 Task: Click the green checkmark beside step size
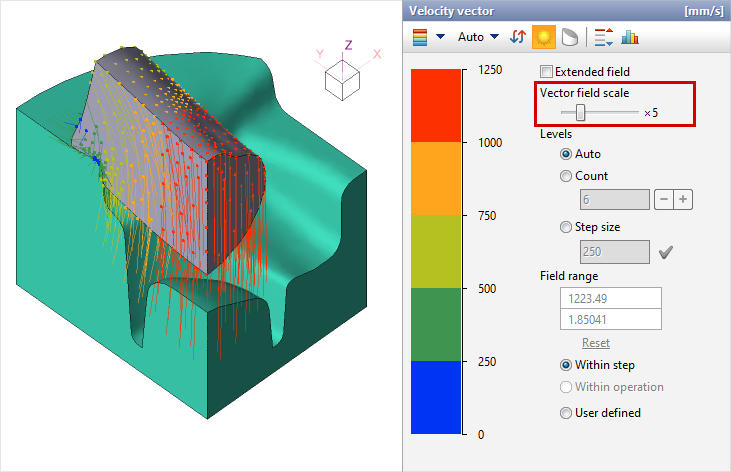[x=668, y=253]
